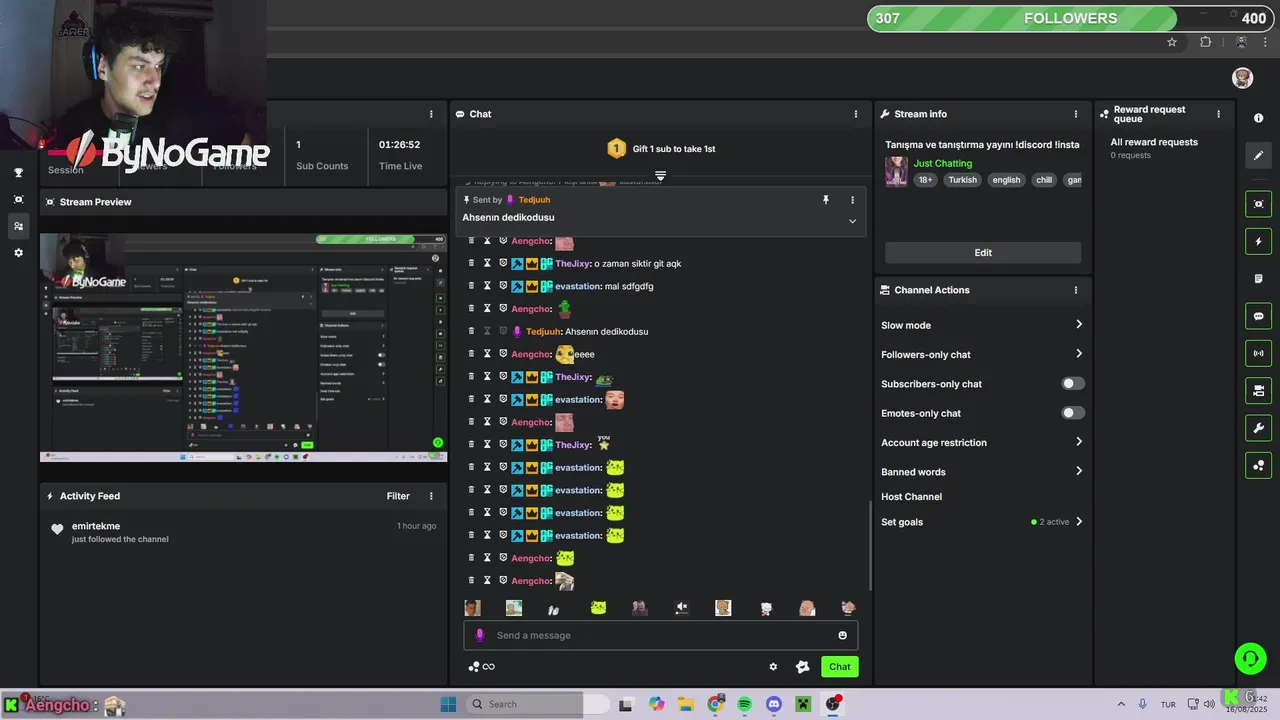
Task: Expand the pinned message chevron
Action: pyautogui.click(x=852, y=221)
